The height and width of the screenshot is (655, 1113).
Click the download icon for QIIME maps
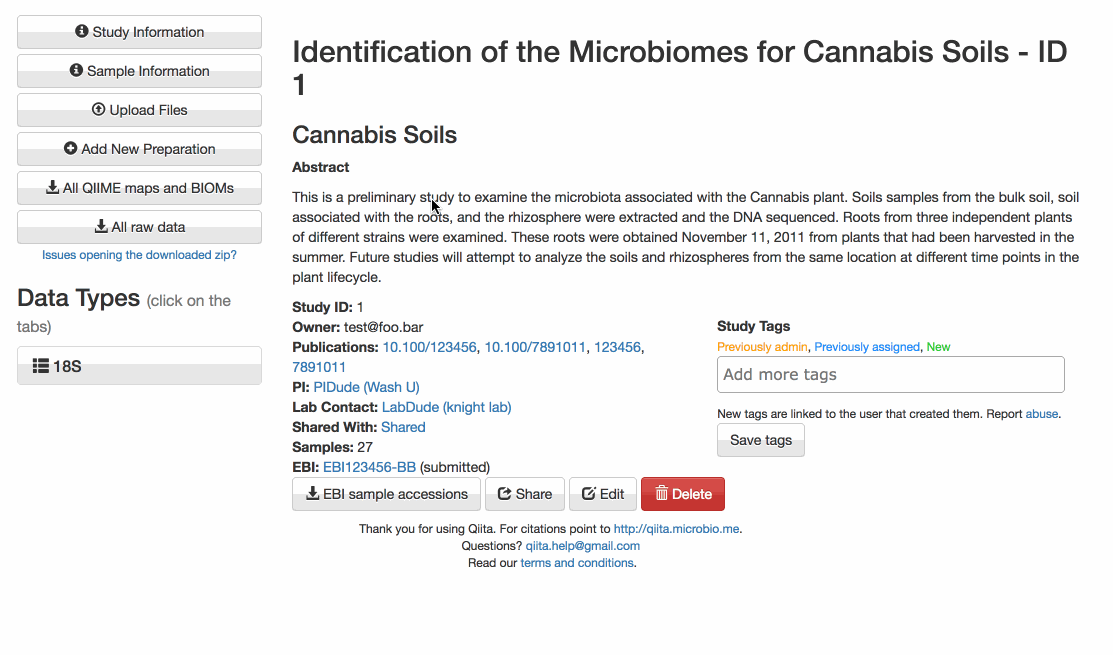(52, 188)
